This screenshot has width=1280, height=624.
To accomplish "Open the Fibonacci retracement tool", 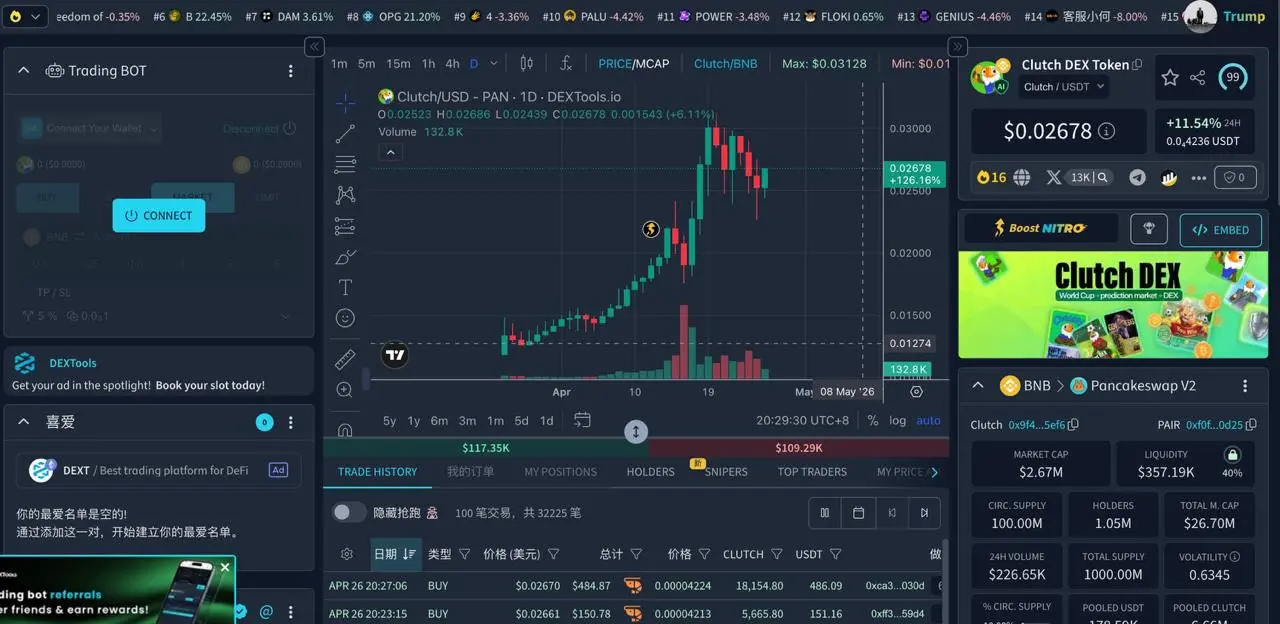I will (x=345, y=164).
